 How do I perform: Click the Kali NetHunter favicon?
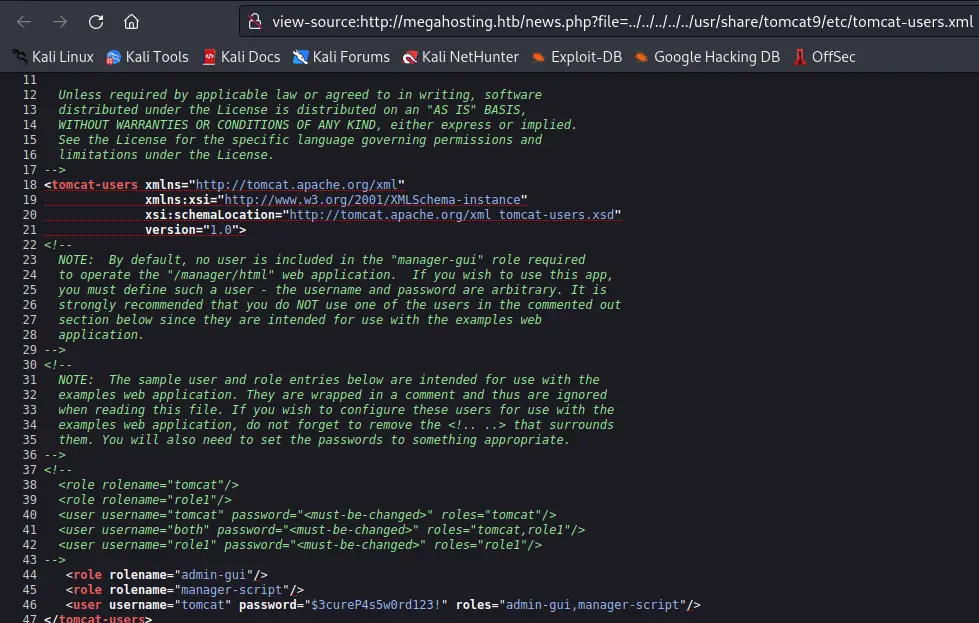[410, 57]
